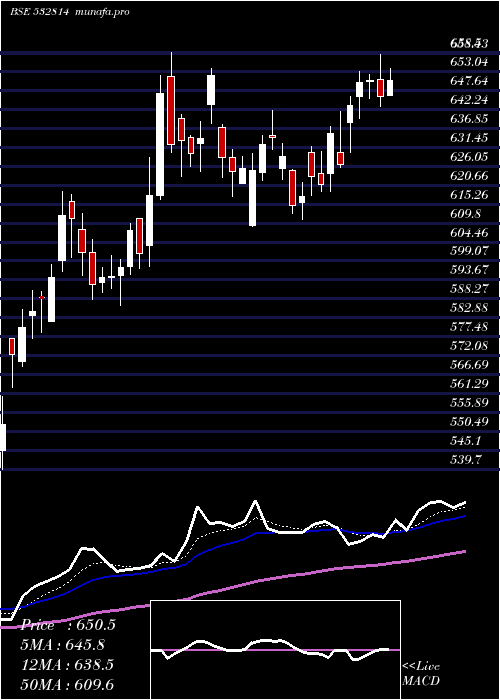Click the <<Live MACD label
Screen dimensions: 500x700
421,674
